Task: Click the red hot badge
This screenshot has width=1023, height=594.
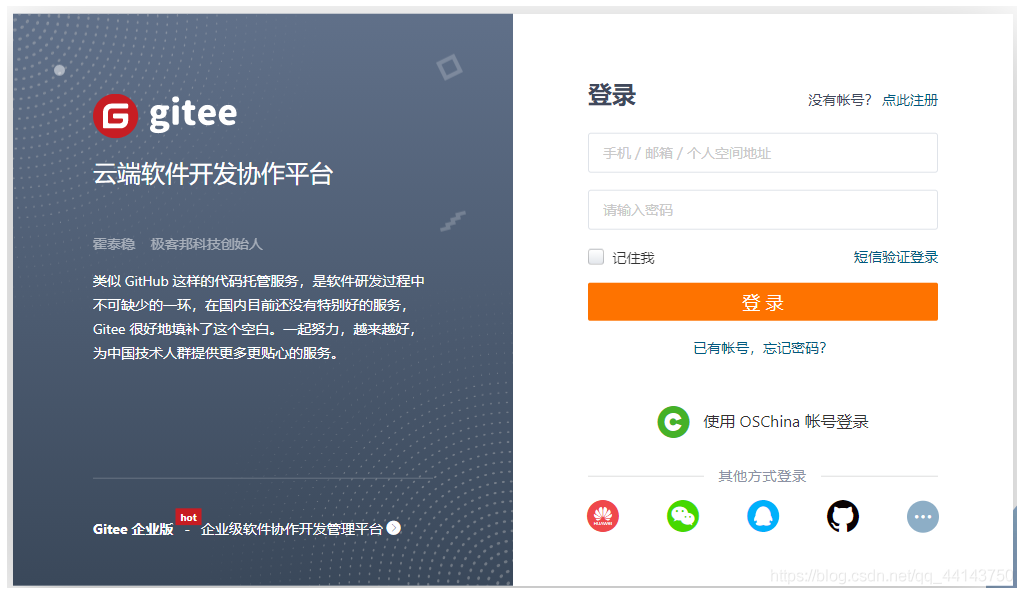Action: click(x=189, y=517)
